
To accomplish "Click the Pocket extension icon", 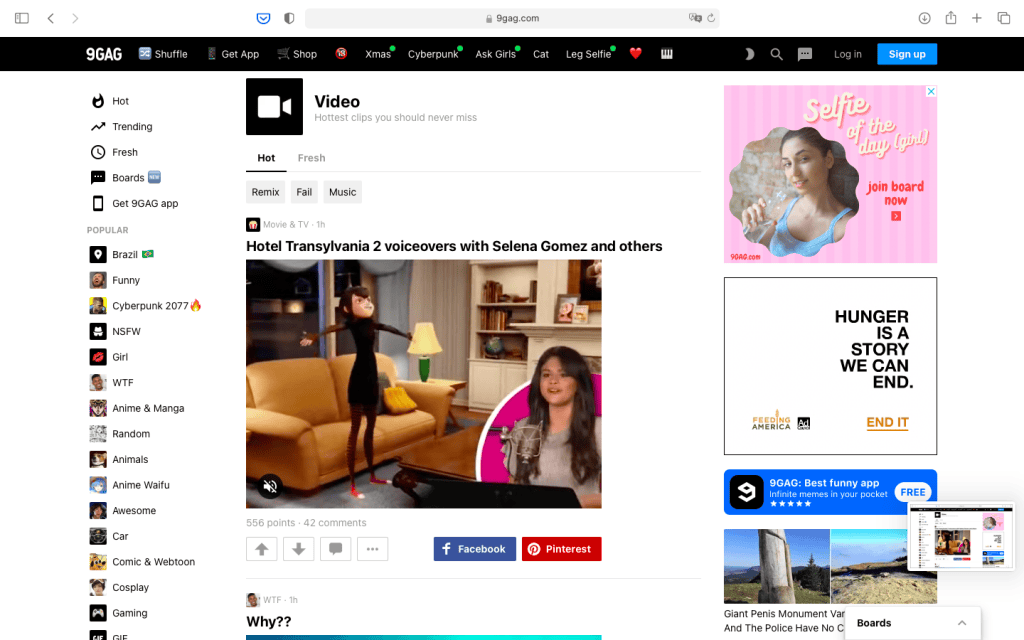I will pyautogui.click(x=263, y=18).
